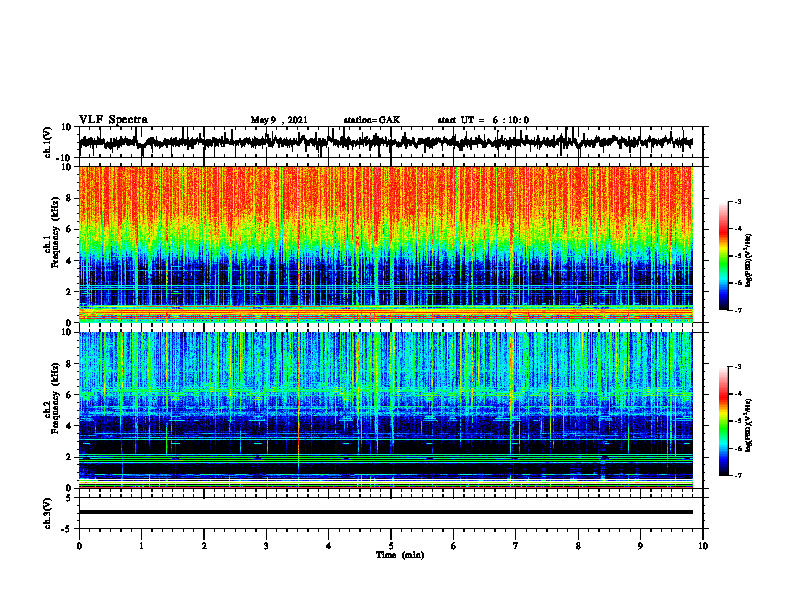Click the ch.2 colorbar PSD unit label

click(x=748, y=423)
